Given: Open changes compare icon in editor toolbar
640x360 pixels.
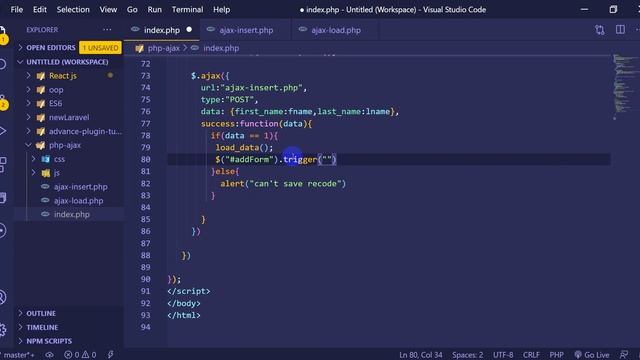Looking at the screenshot, I should pyautogui.click(x=599, y=30).
